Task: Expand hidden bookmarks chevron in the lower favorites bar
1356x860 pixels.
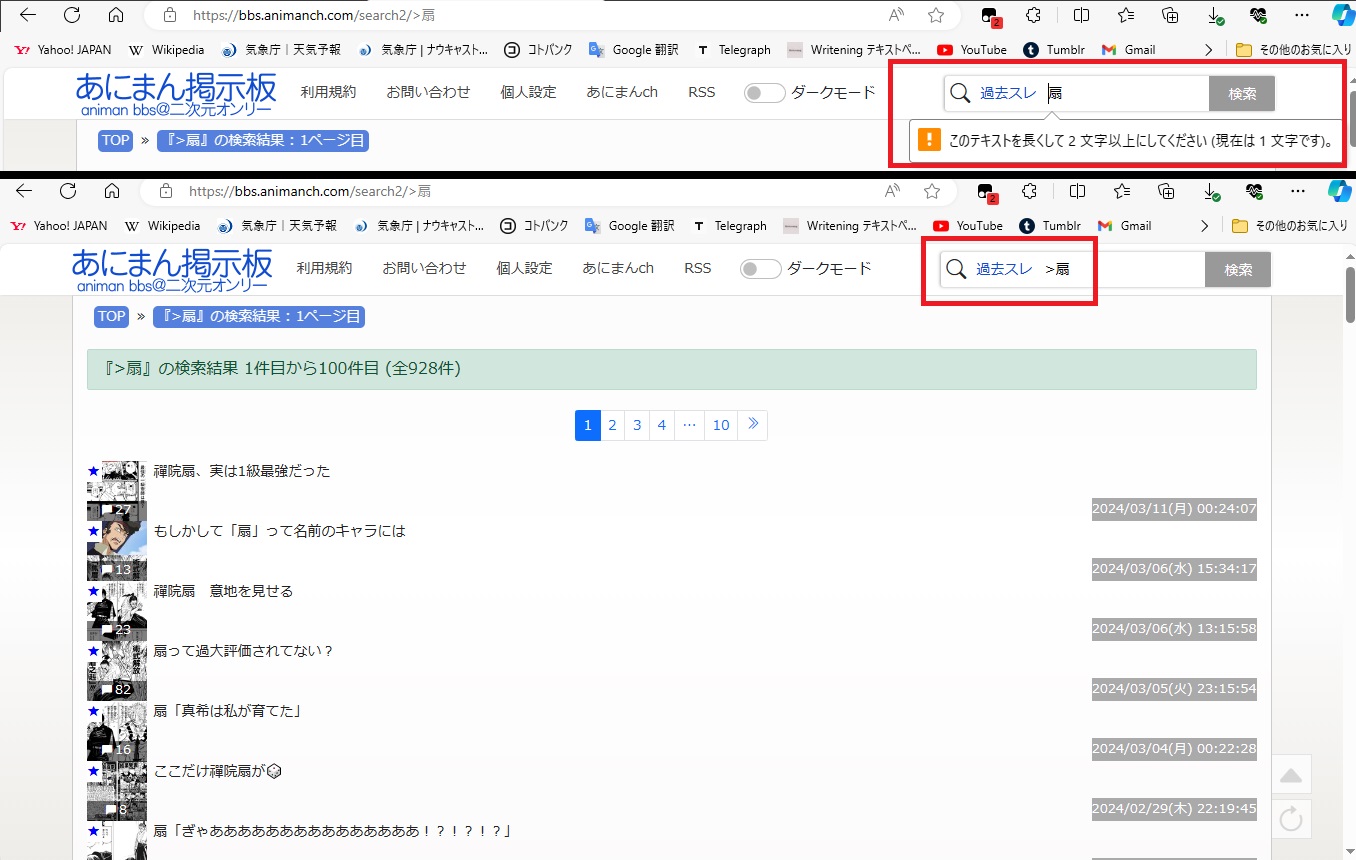Action: [x=1204, y=226]
